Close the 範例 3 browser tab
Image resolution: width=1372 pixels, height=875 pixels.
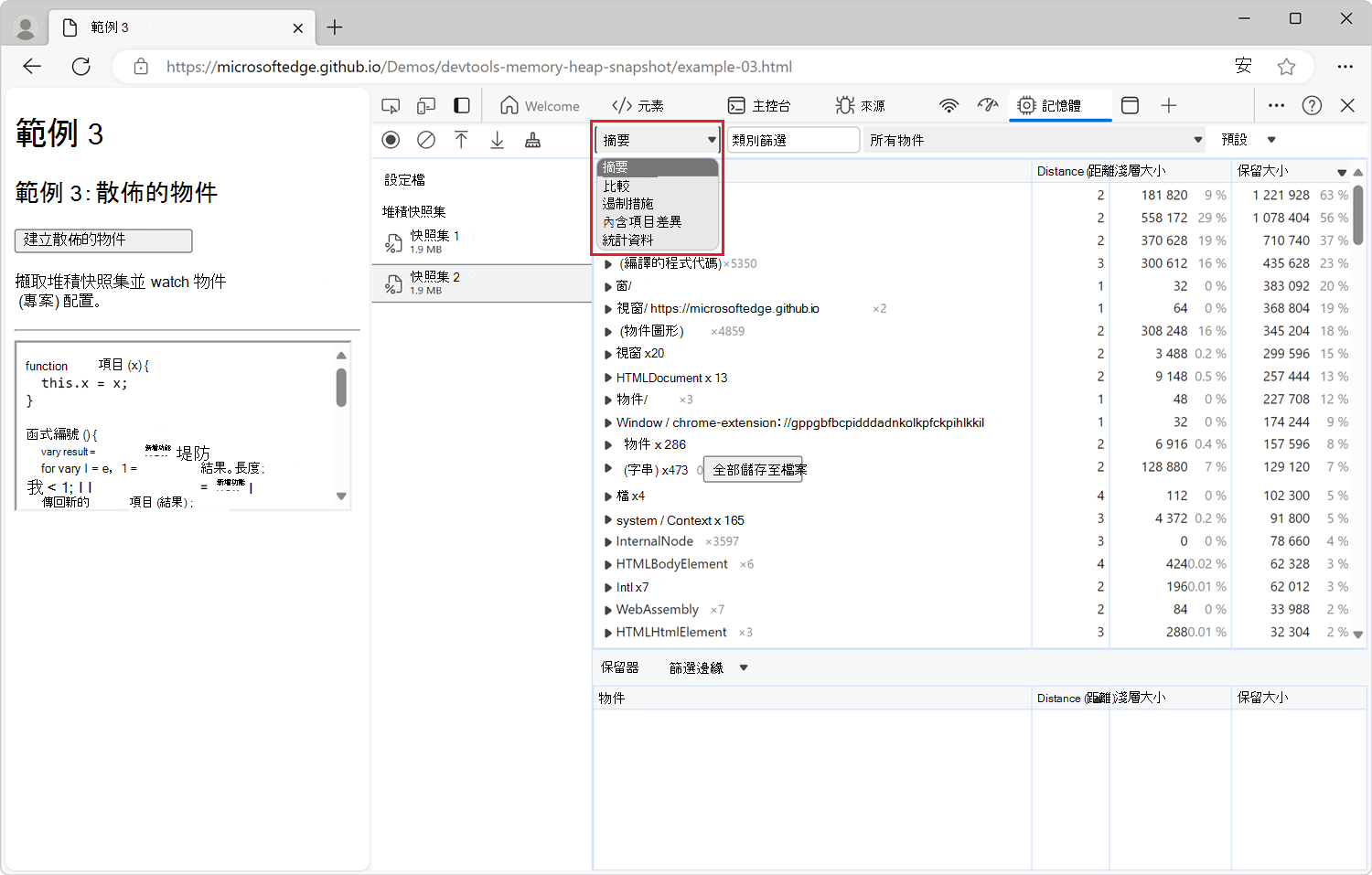coord(298,28)
